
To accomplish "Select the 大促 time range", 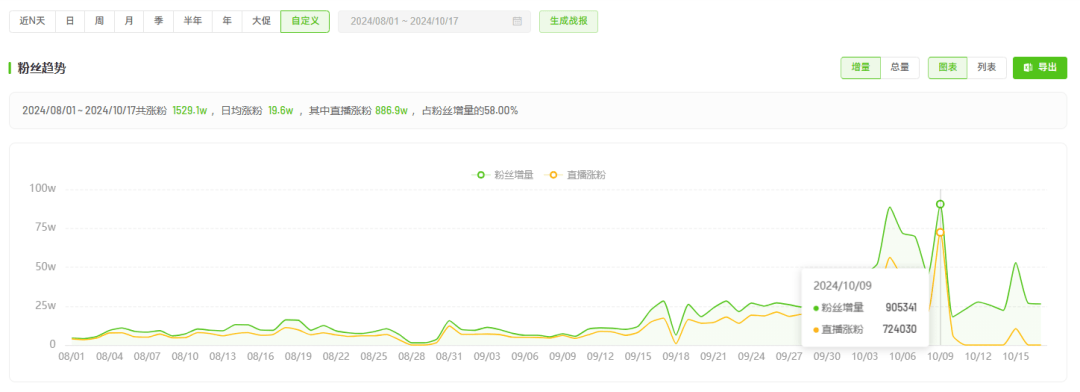I will (261, 21).
